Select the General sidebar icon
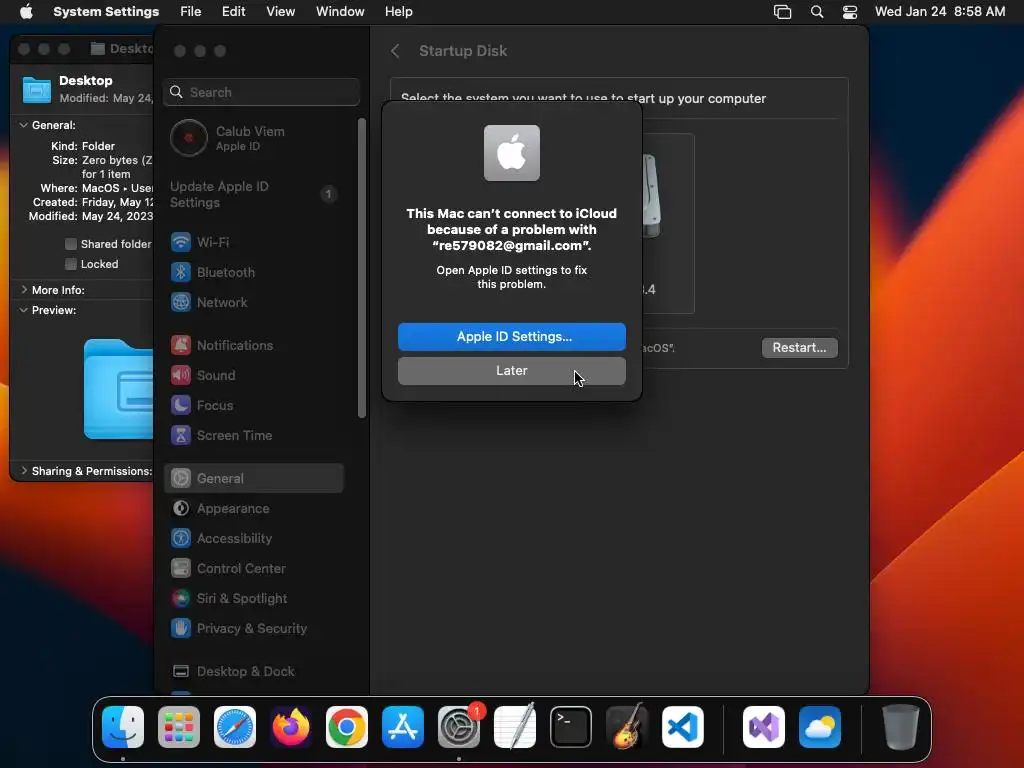1024x768 pixels. tap(181, 478)
